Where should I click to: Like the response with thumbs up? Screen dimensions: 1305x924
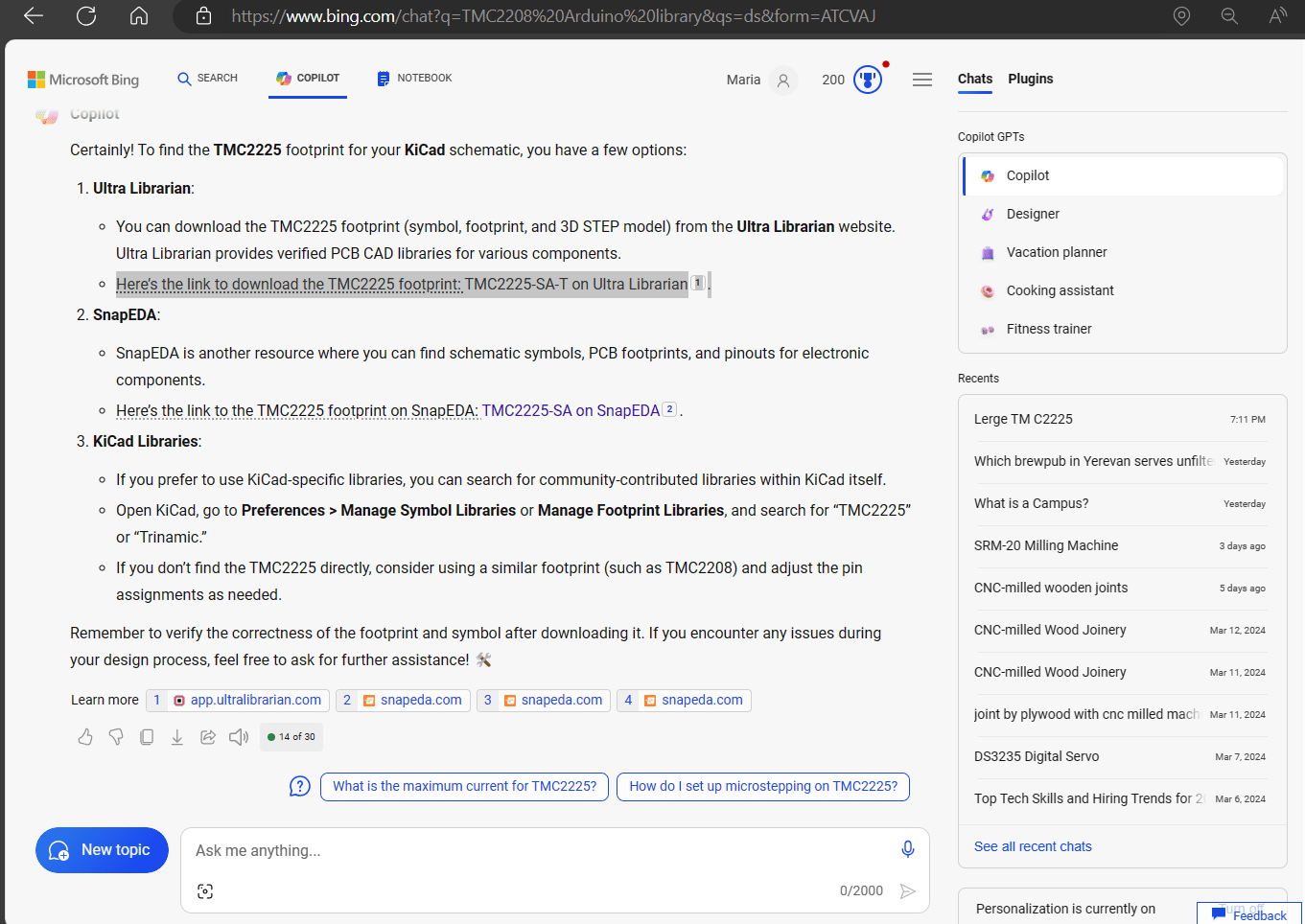point(85,737)
